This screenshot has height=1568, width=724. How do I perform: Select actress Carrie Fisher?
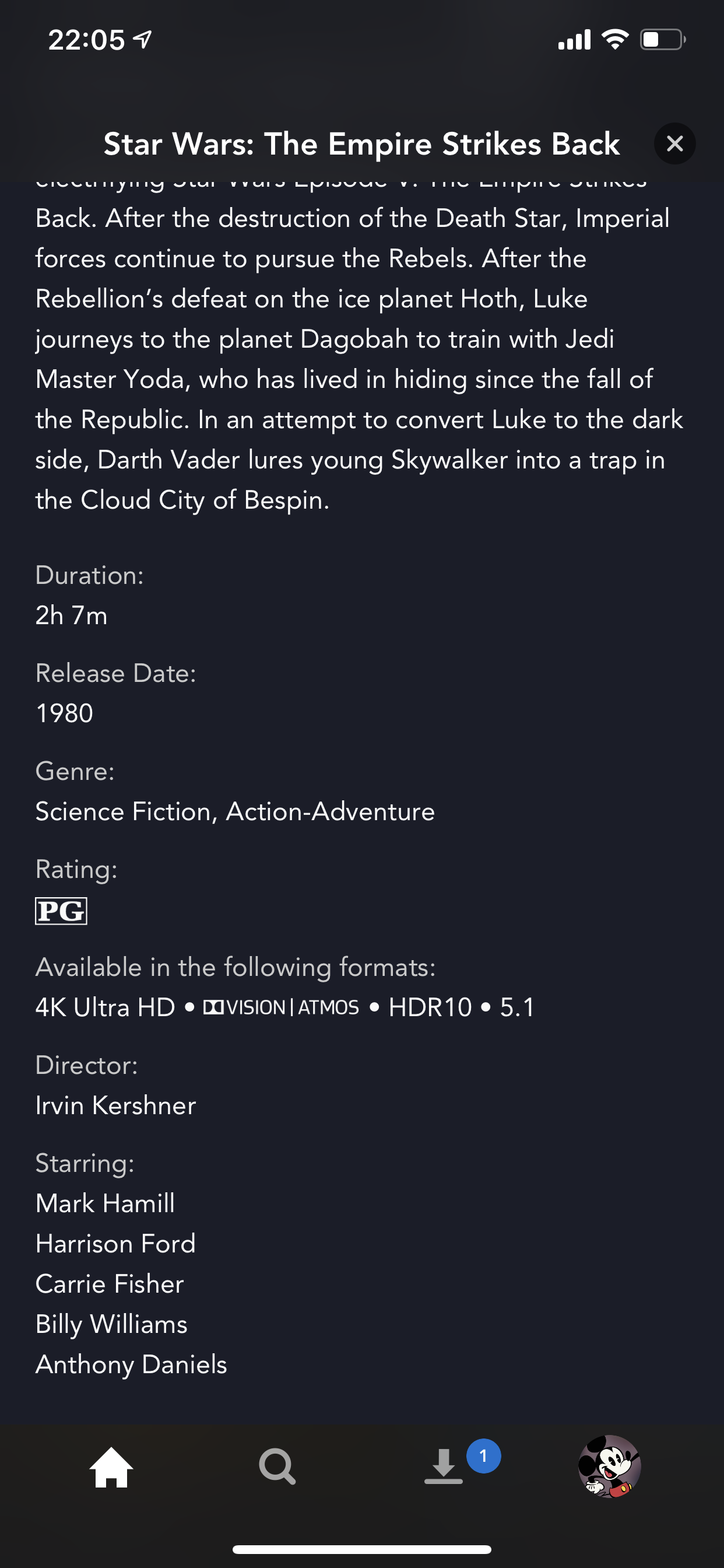110,1284
